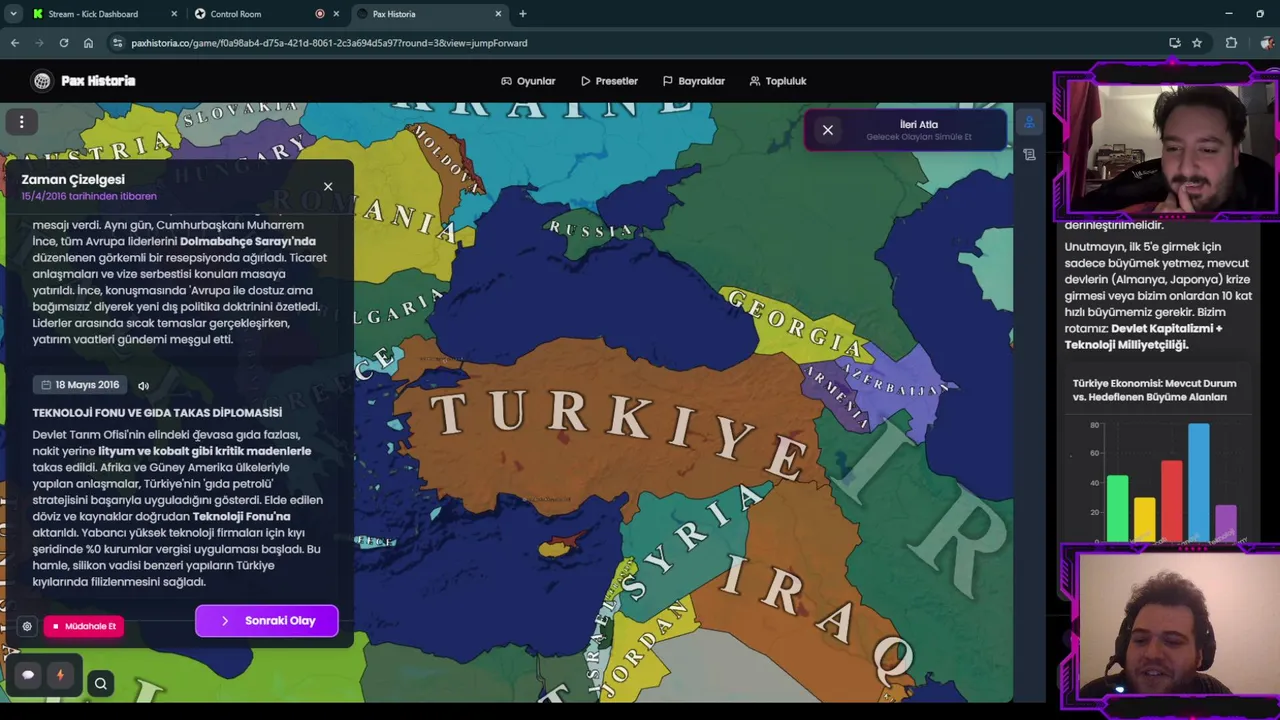1280x720 pixels.
Task: Click the Türkiye Ekonomisi chart title
Action: (x=1154, y=390)
